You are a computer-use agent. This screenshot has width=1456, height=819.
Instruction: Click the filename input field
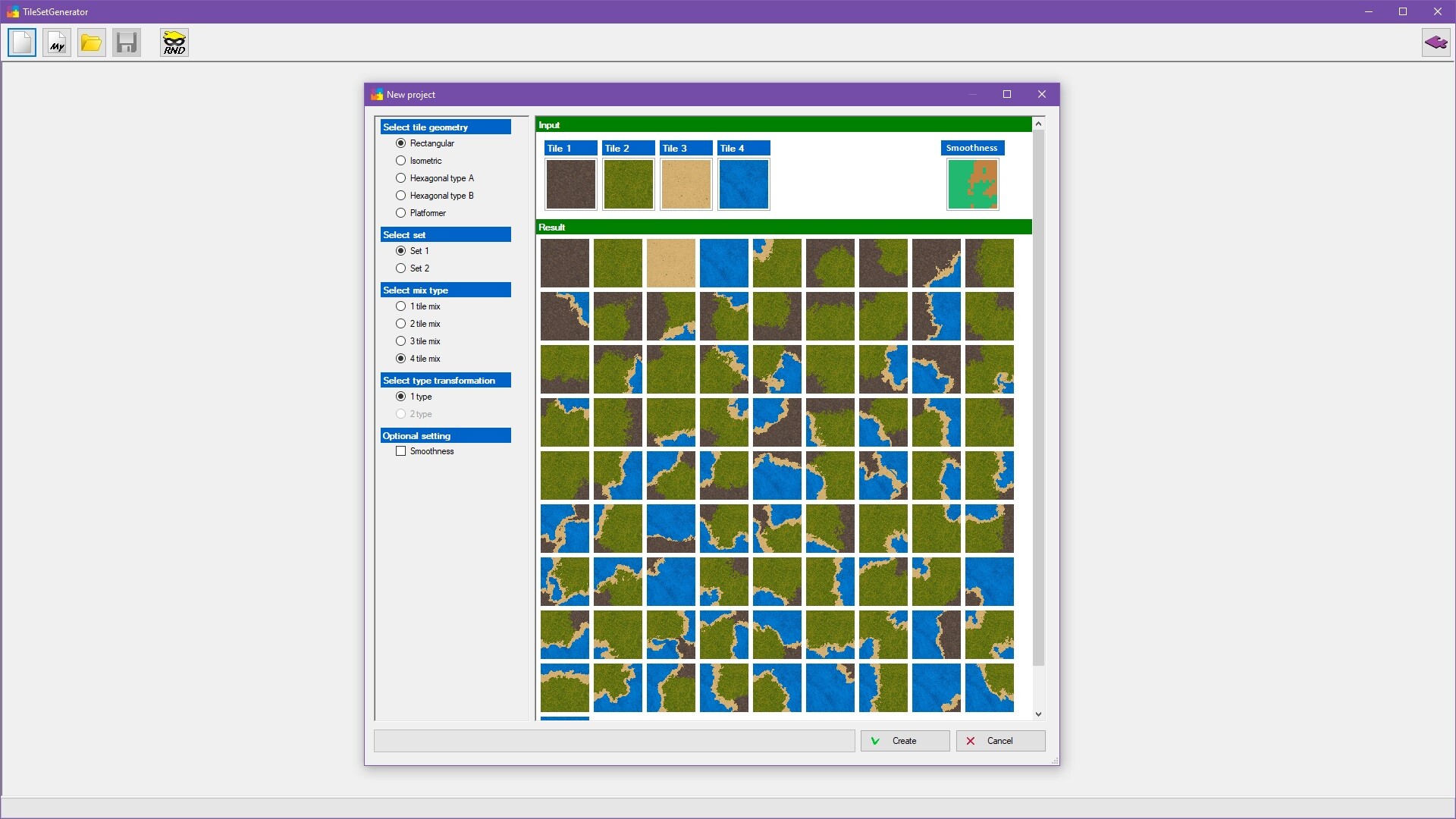614,741
